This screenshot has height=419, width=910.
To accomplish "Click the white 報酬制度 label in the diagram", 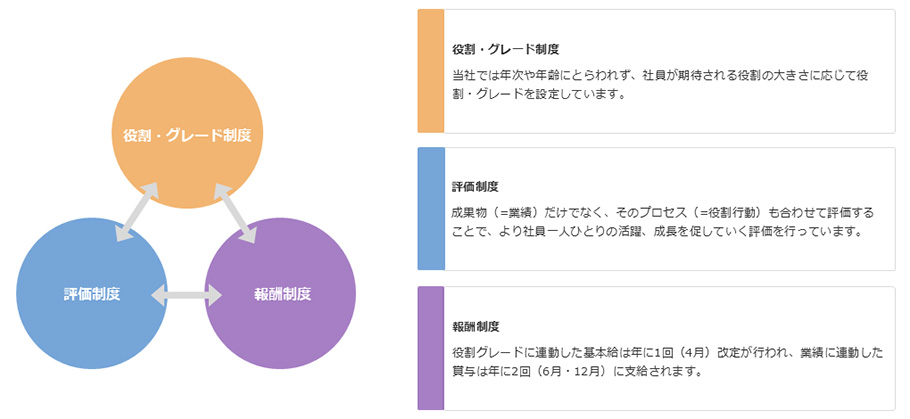I will coord(281,294).
